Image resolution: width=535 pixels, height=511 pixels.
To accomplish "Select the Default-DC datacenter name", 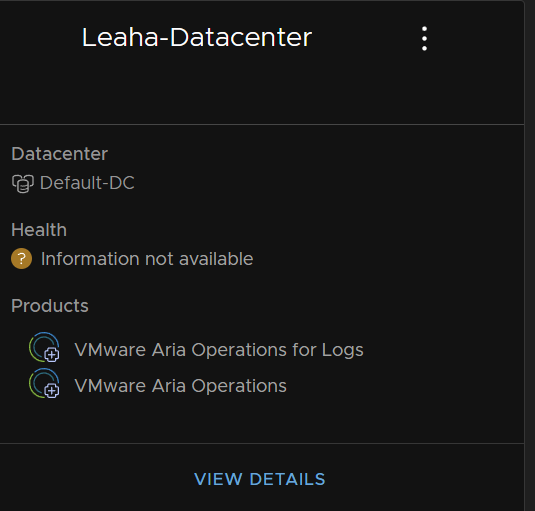I will 87,183.
